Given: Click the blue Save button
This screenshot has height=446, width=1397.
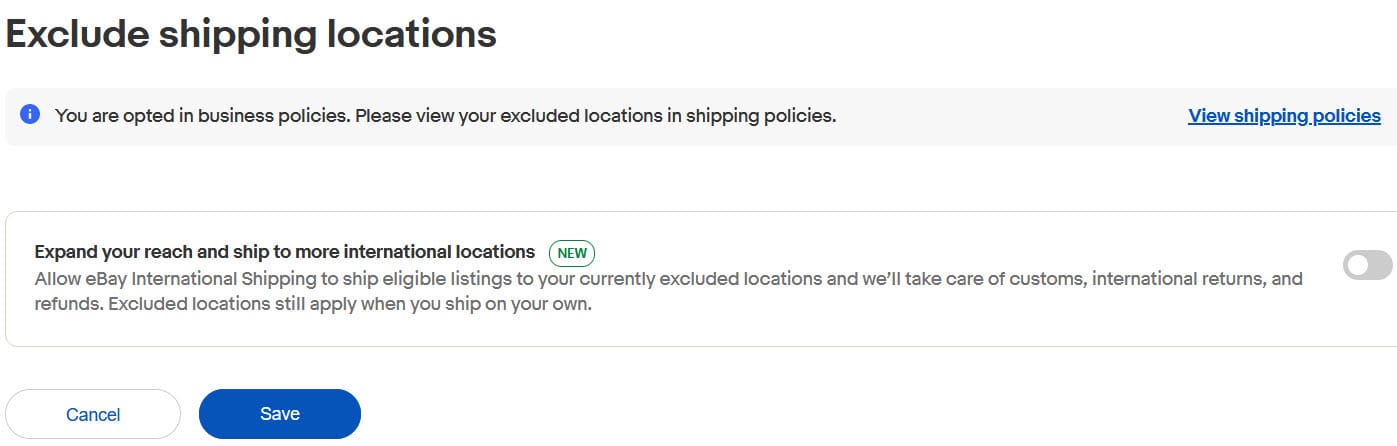Looking at the screenshot, I should [x=280, y=414].
